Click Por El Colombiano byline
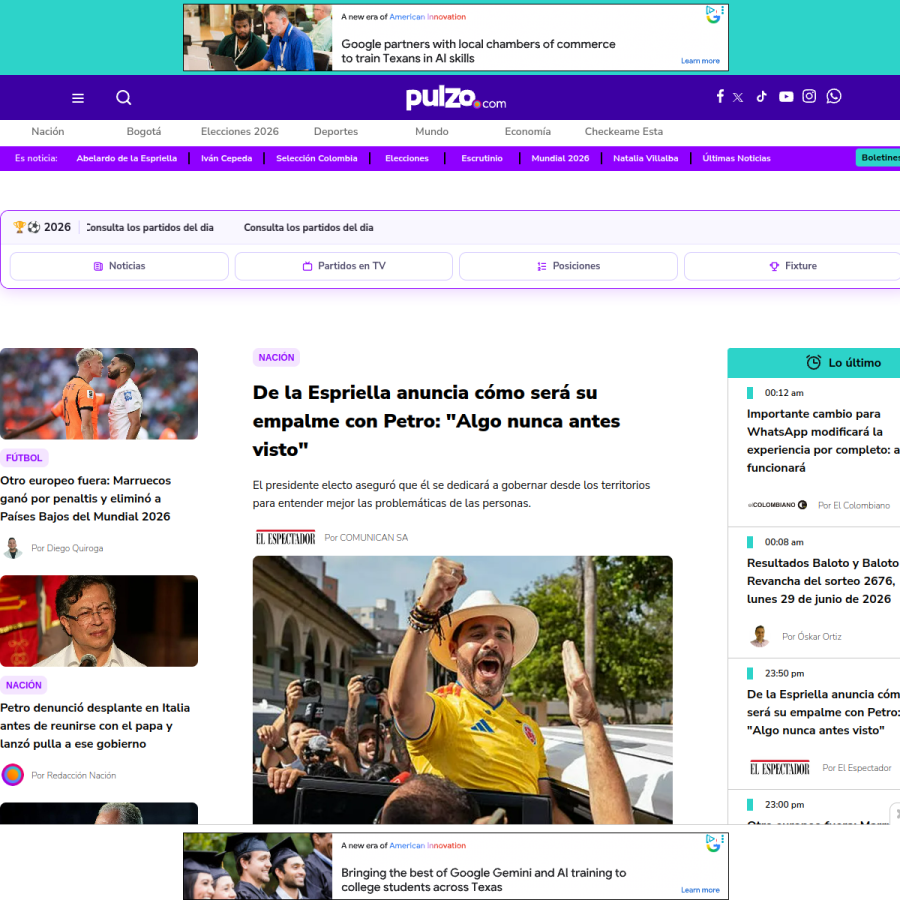 click(854, 505)
